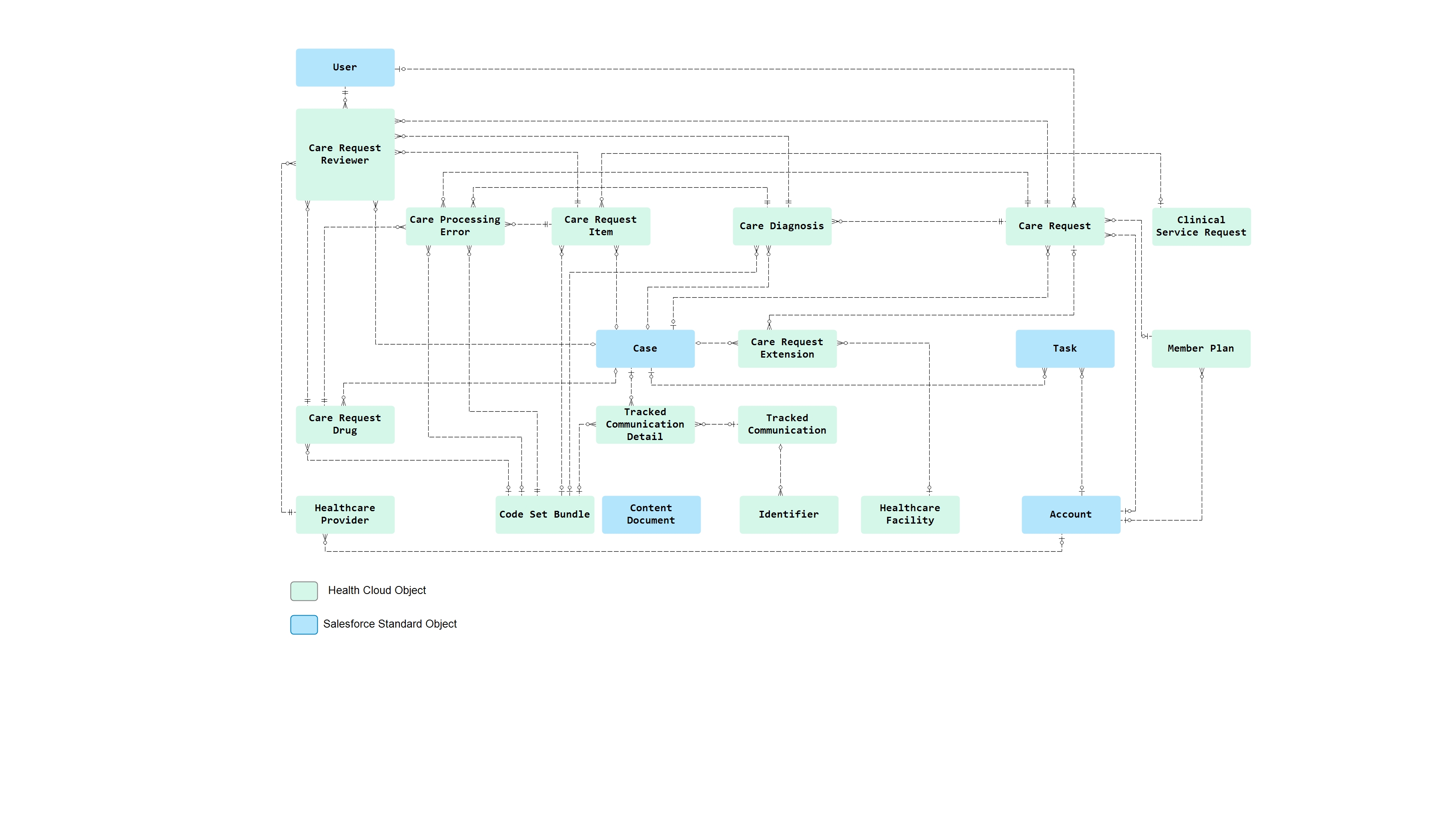Viewport: 1439px width, 840px height.
Task: Select the Code Set Bundle entity
Action: (544, 514)
